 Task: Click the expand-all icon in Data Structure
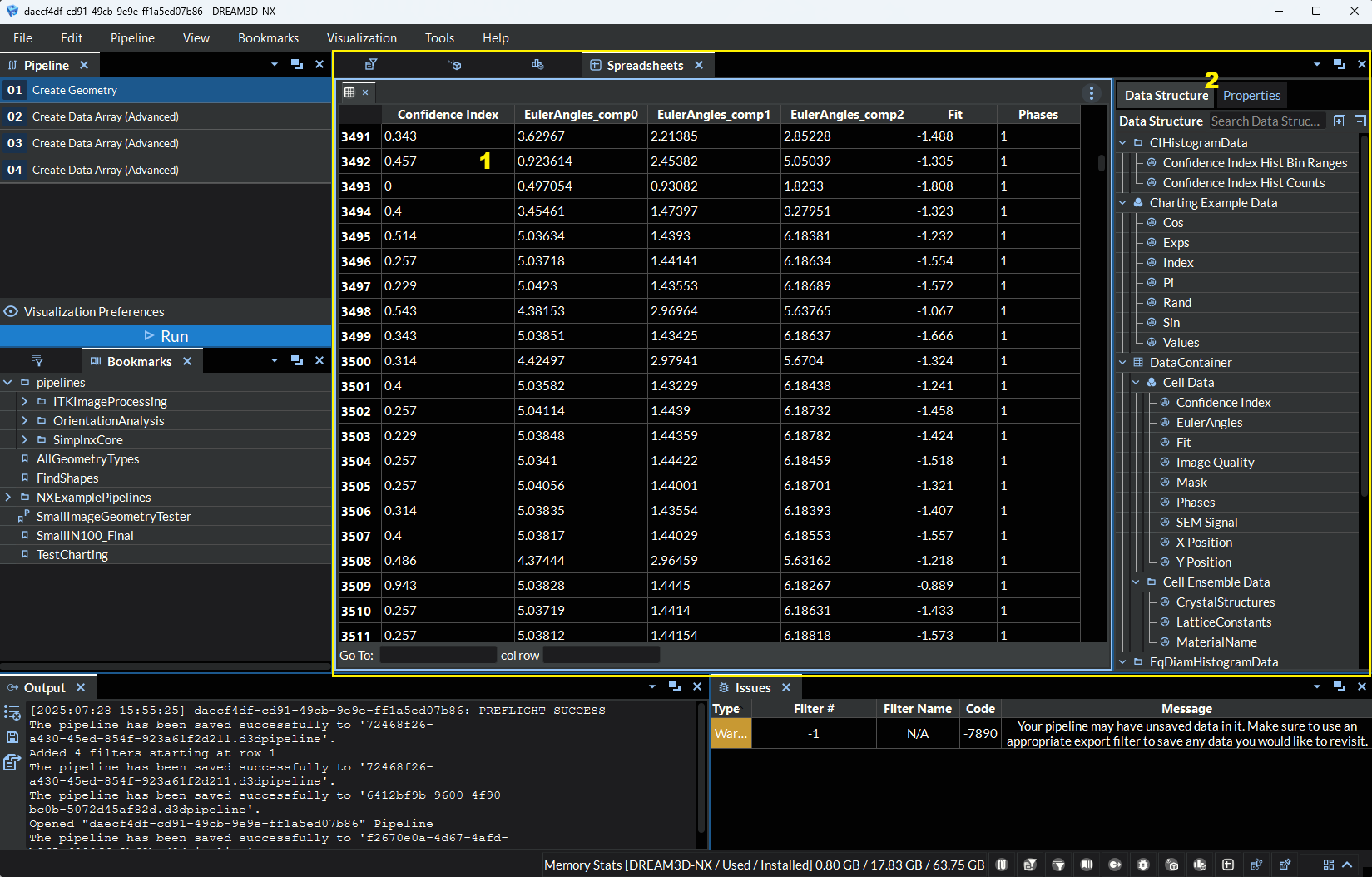coord(1340,121)
